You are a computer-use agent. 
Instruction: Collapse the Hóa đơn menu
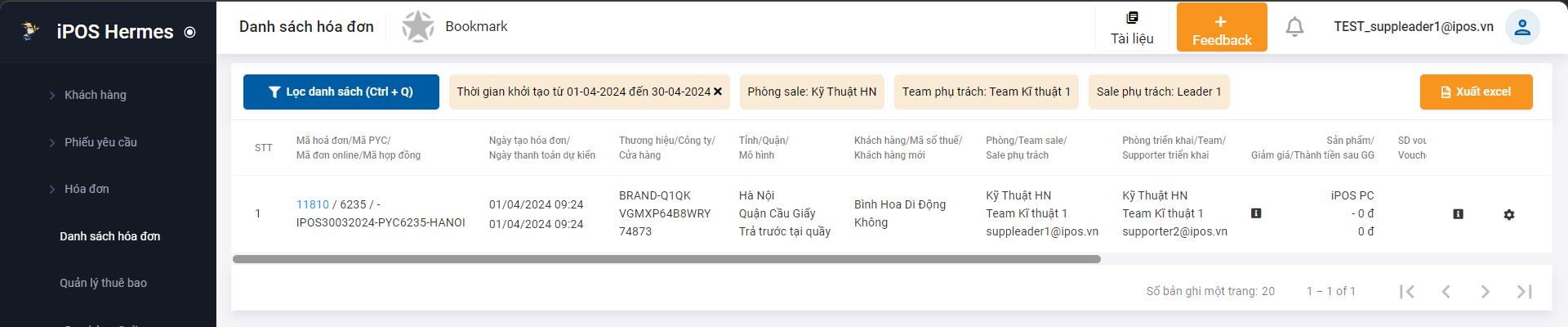87,189
